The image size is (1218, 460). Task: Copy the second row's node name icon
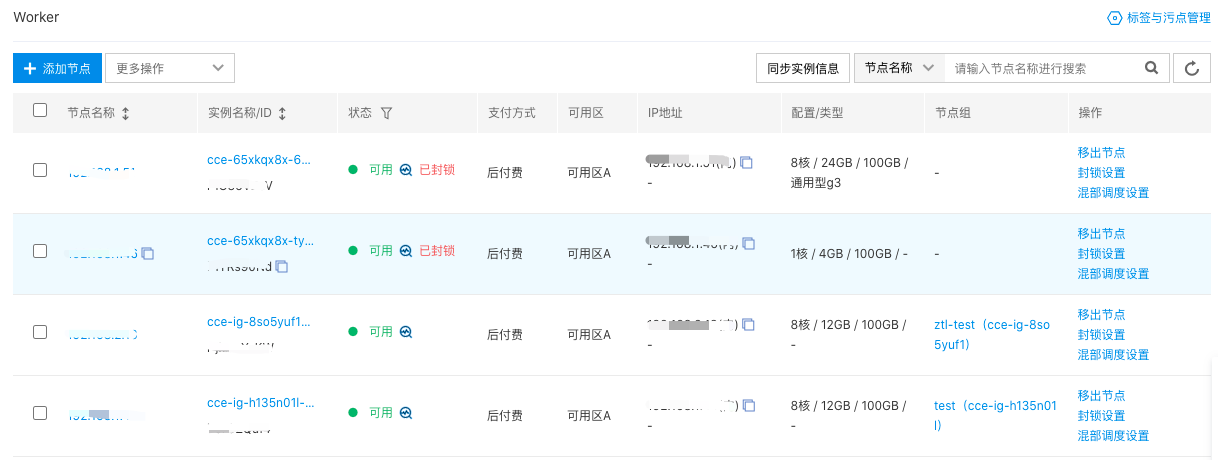(x=148, y=254)
